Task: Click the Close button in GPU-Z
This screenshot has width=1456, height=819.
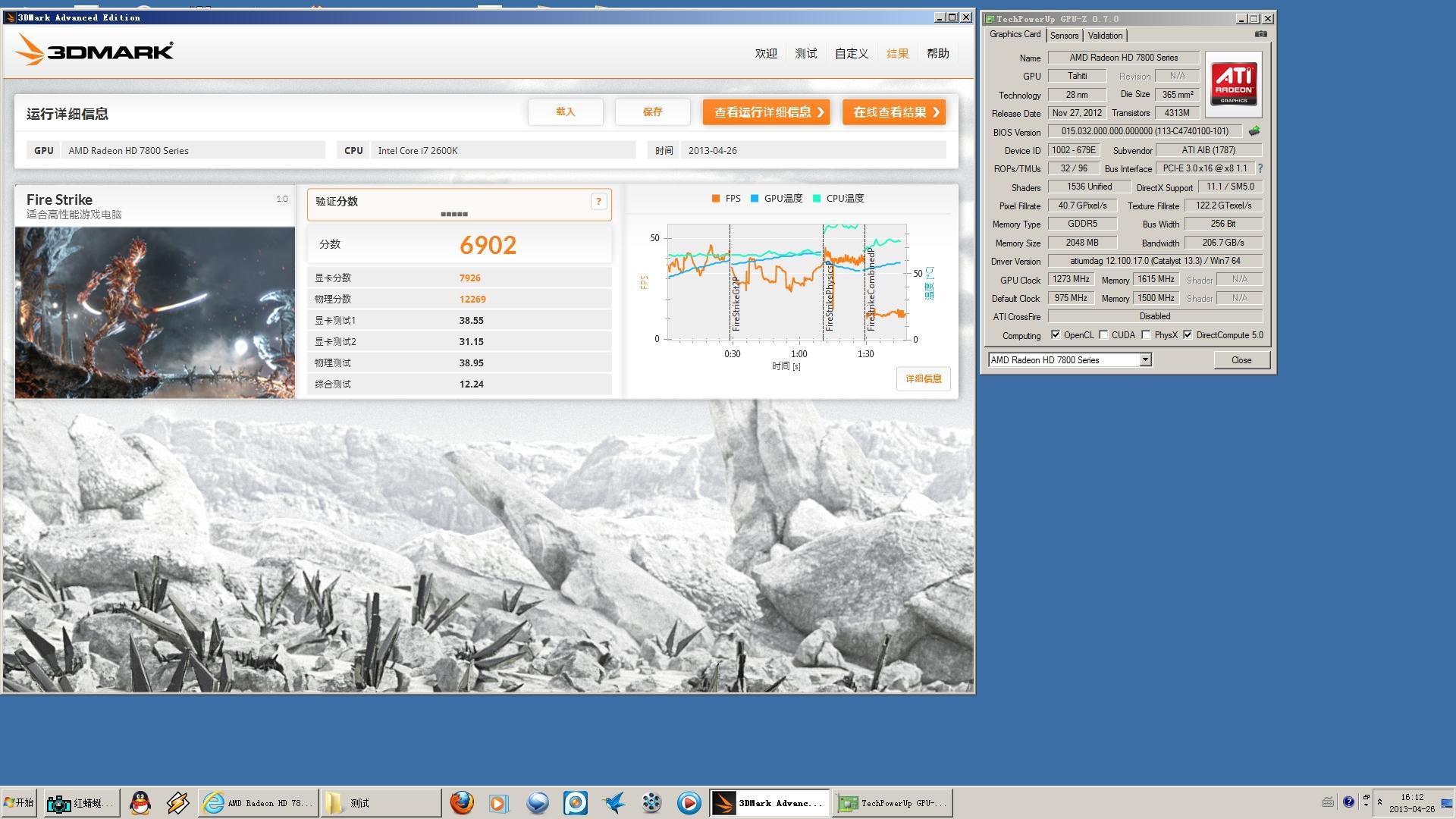Action: click(x=1241, y=359)
